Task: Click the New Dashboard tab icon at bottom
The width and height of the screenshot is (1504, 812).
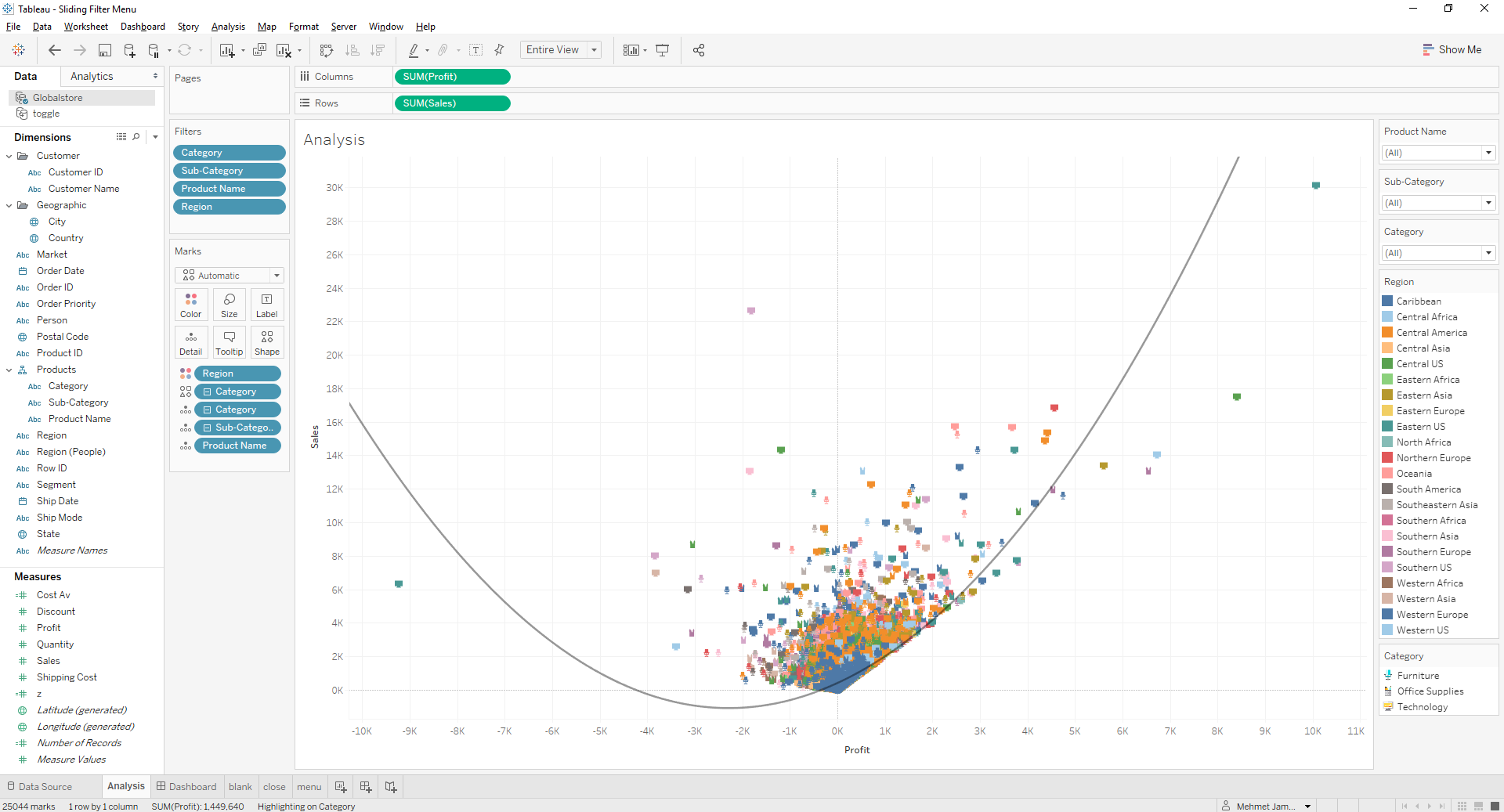Action: pyautogui.click(x=366, y=787)
